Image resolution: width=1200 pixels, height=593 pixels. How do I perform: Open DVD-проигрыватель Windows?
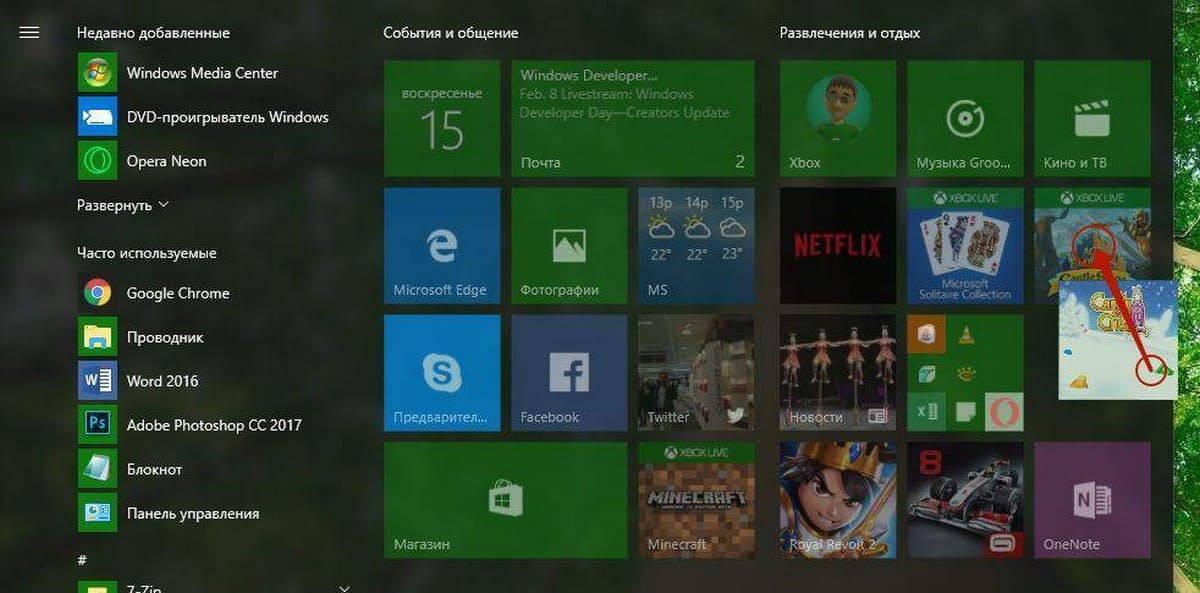(x=203, y=117)
